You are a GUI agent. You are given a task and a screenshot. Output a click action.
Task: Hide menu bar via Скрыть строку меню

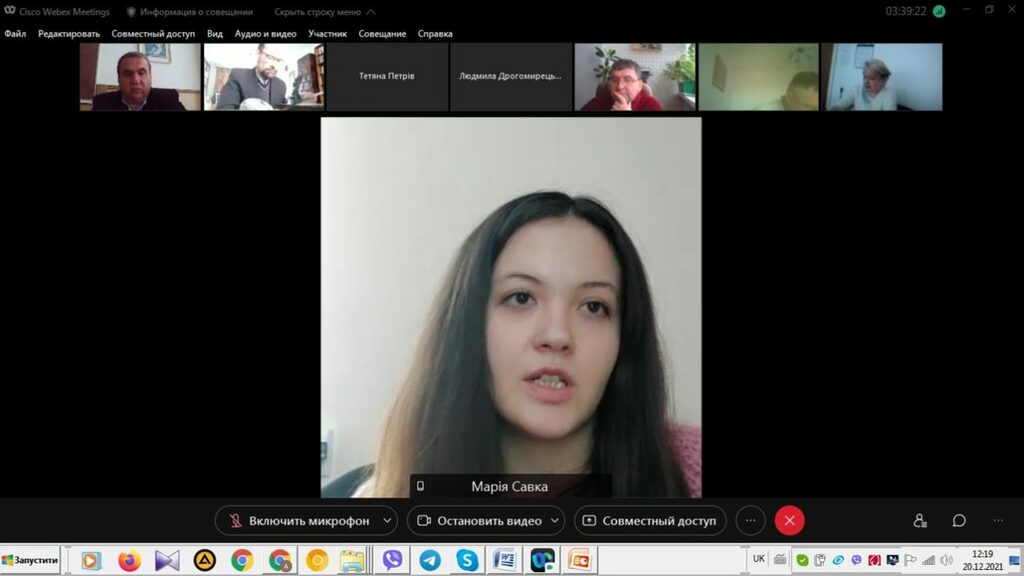pos(317,12)
